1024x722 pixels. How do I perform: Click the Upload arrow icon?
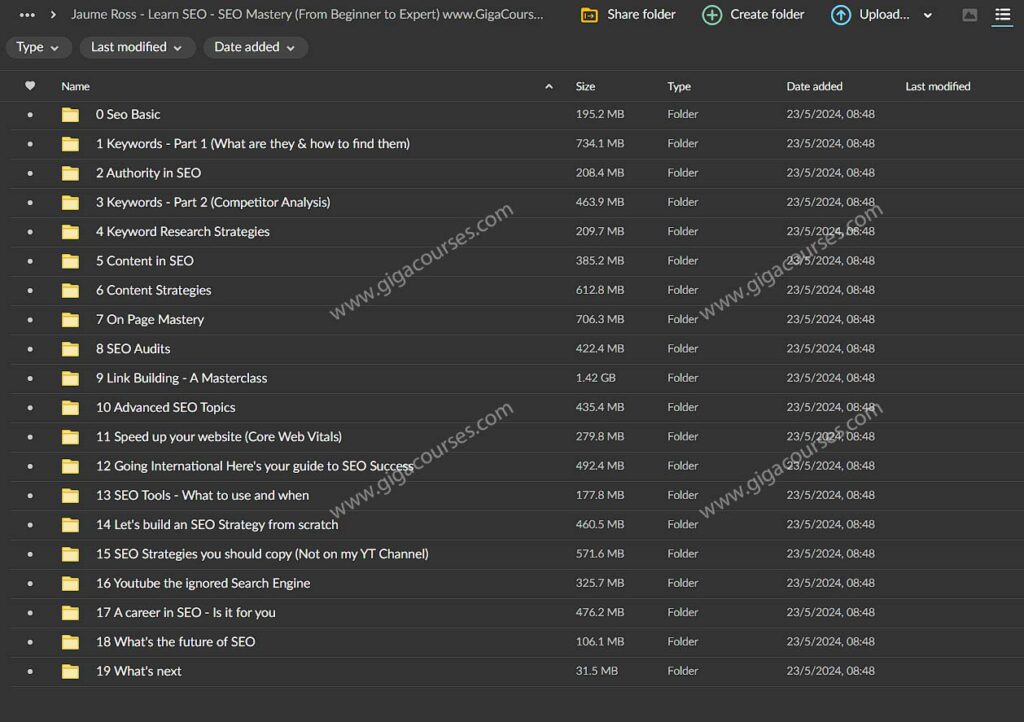click(x=841, y=15)
